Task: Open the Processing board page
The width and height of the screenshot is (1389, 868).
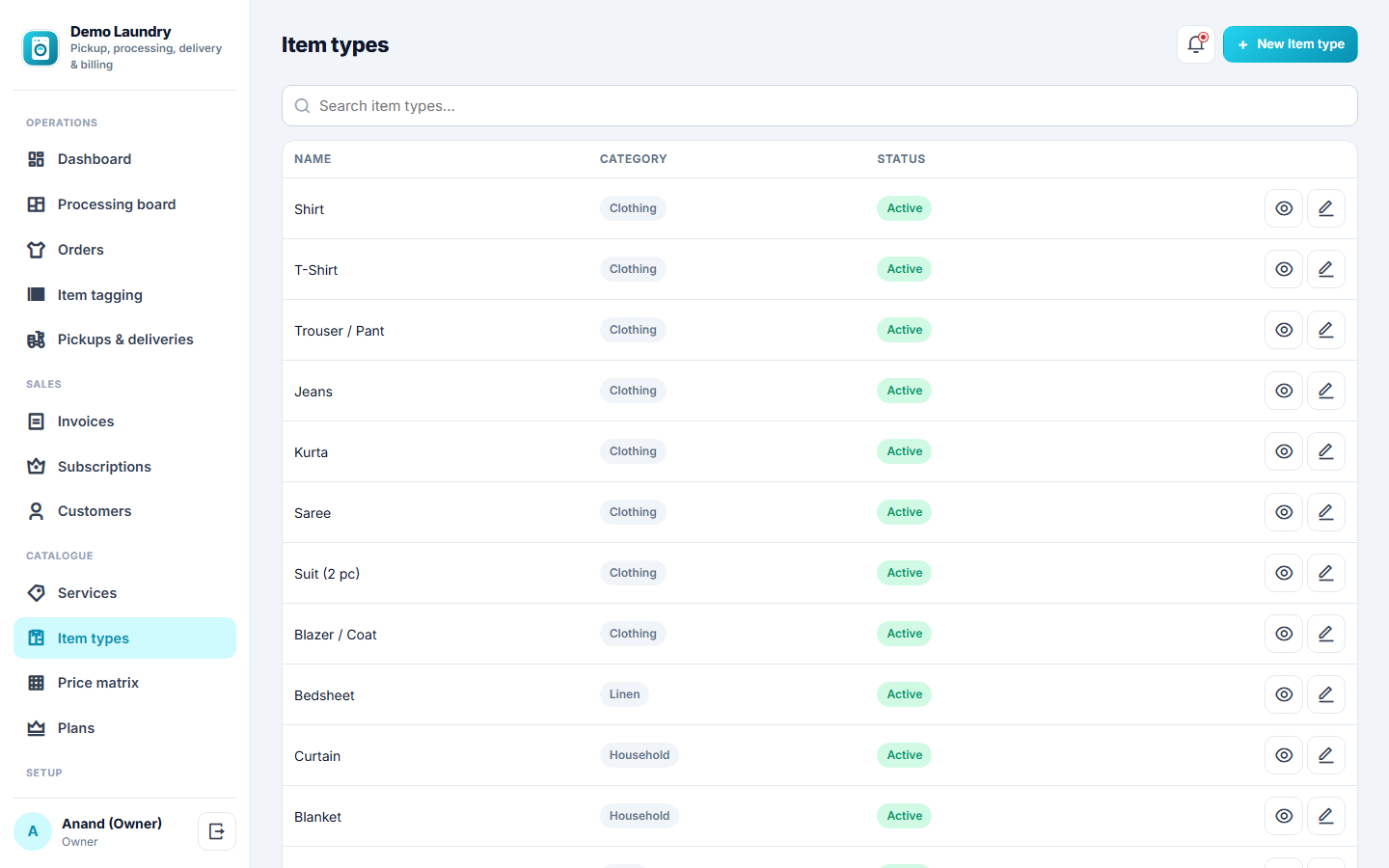Action: [x=124, y=204]
